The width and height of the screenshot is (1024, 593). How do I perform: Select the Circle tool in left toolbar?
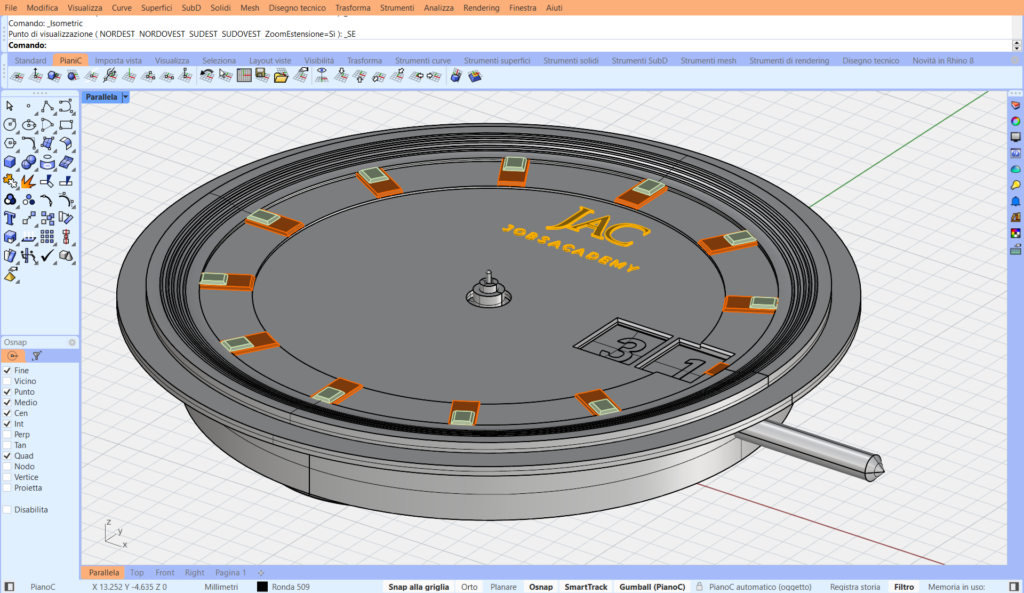click(x=10, y=125)
